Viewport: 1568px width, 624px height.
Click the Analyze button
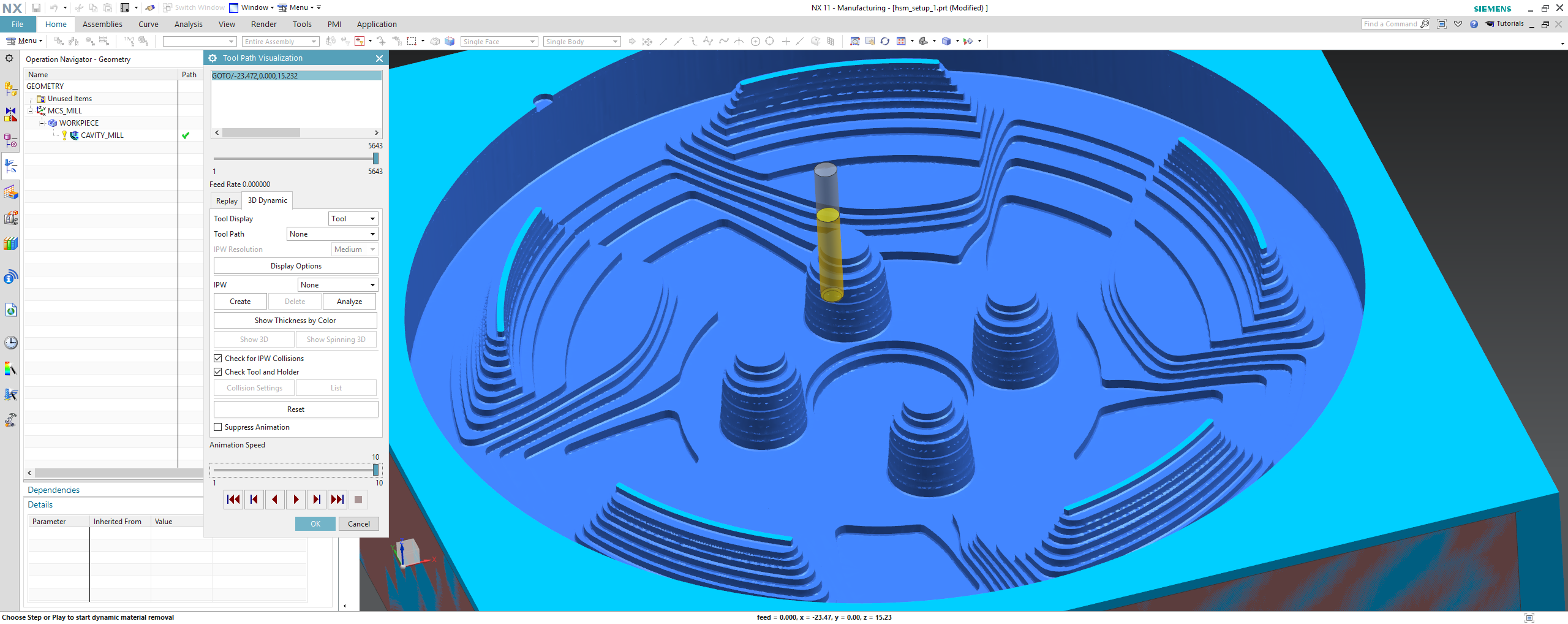point(349,302)
